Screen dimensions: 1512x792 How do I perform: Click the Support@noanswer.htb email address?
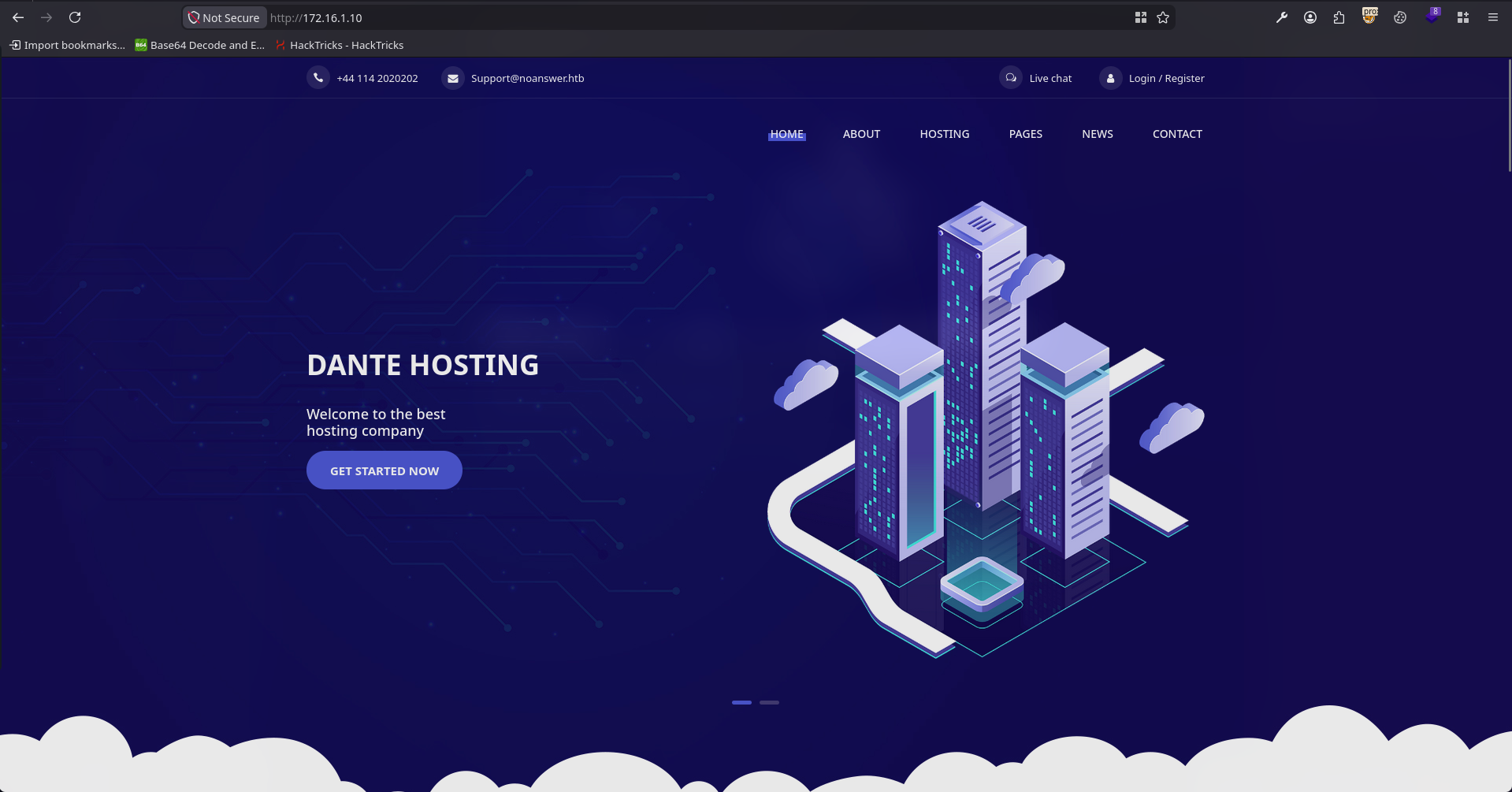[x=528, y=78]
